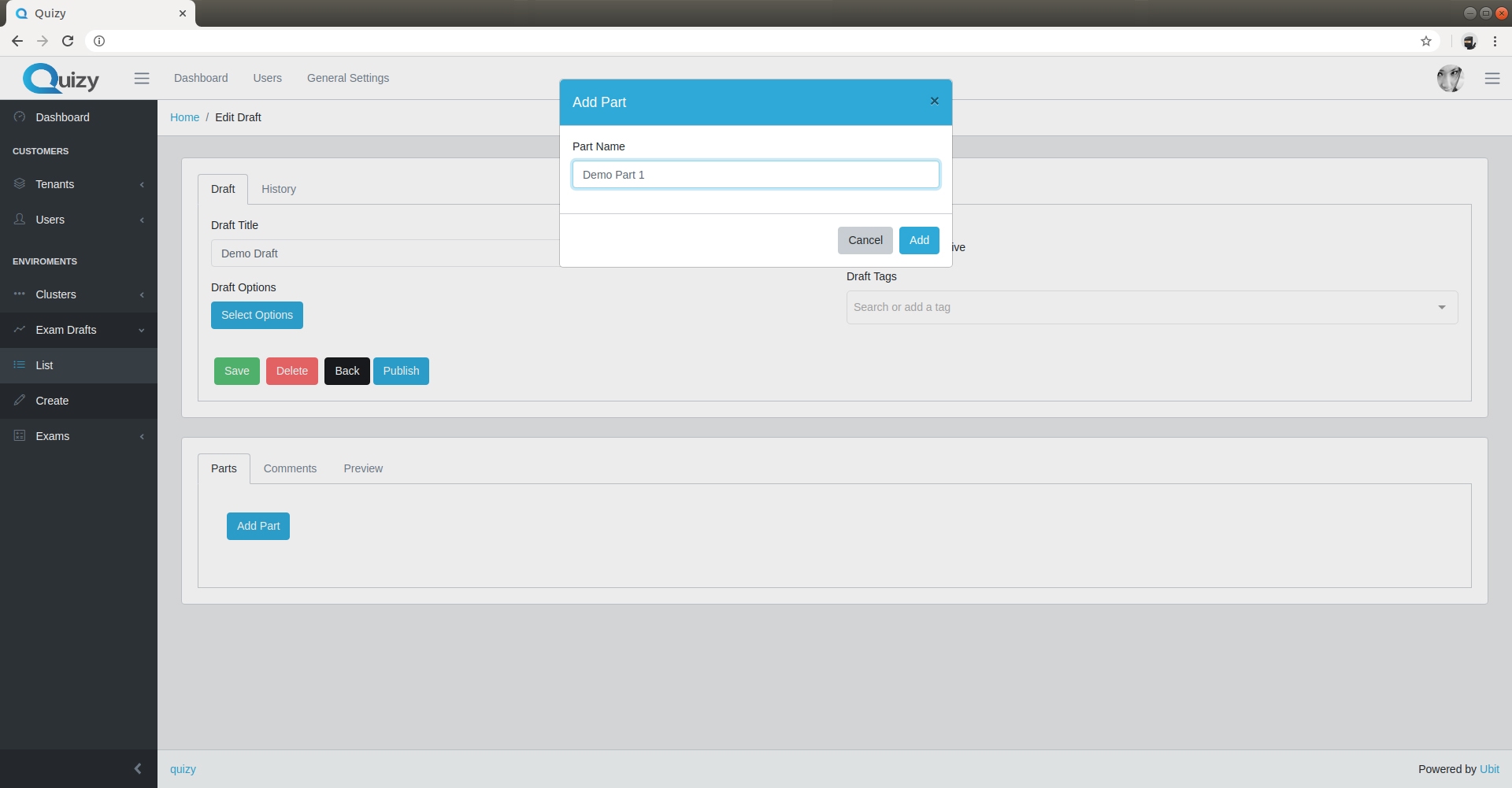Click the Exam Drafts chart icon
The height and width of the screenshot is (788, 1512).
[x=20, y=329]
